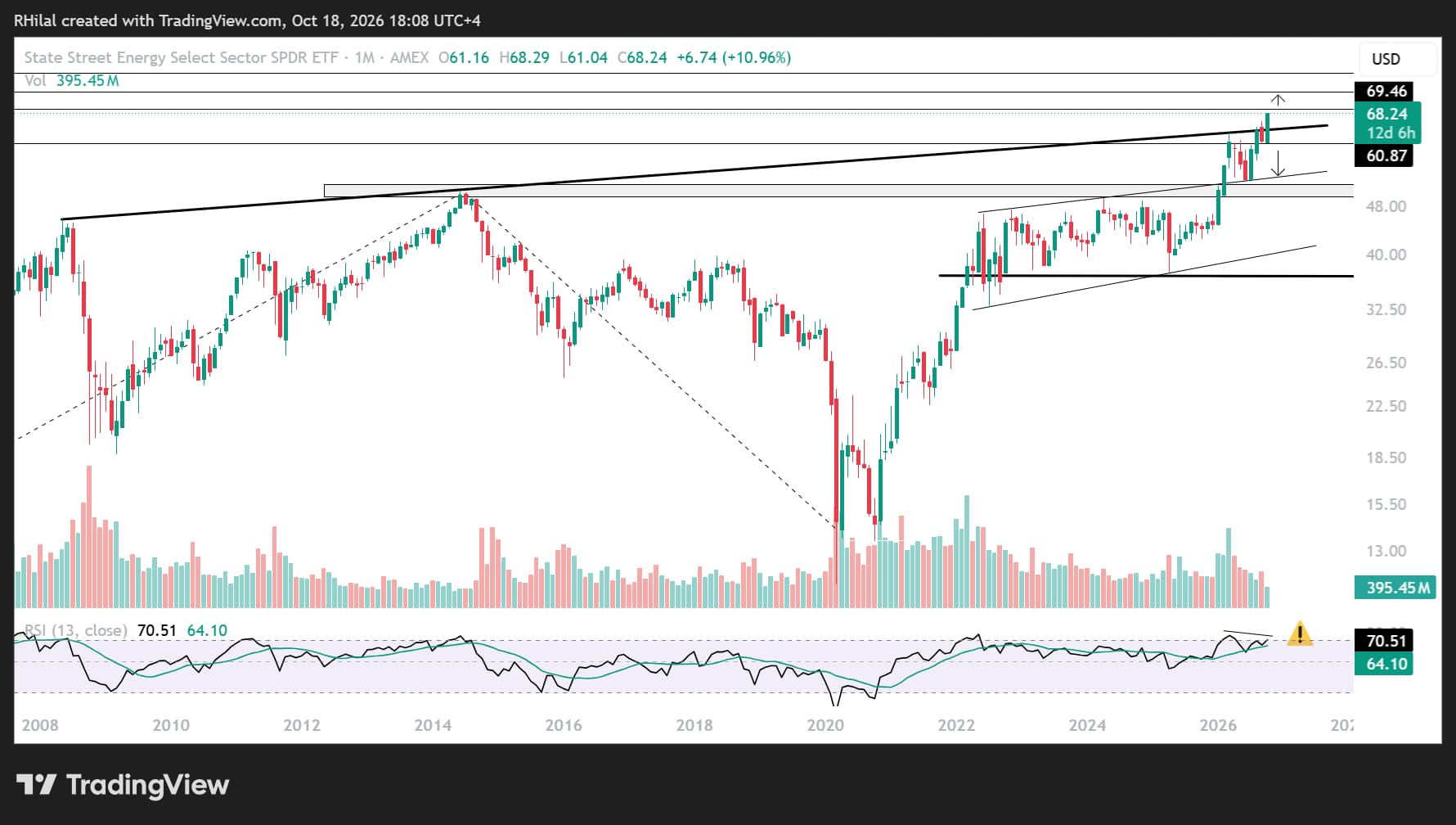Click the 48.00 price axis label

(x=1386, y=206)
